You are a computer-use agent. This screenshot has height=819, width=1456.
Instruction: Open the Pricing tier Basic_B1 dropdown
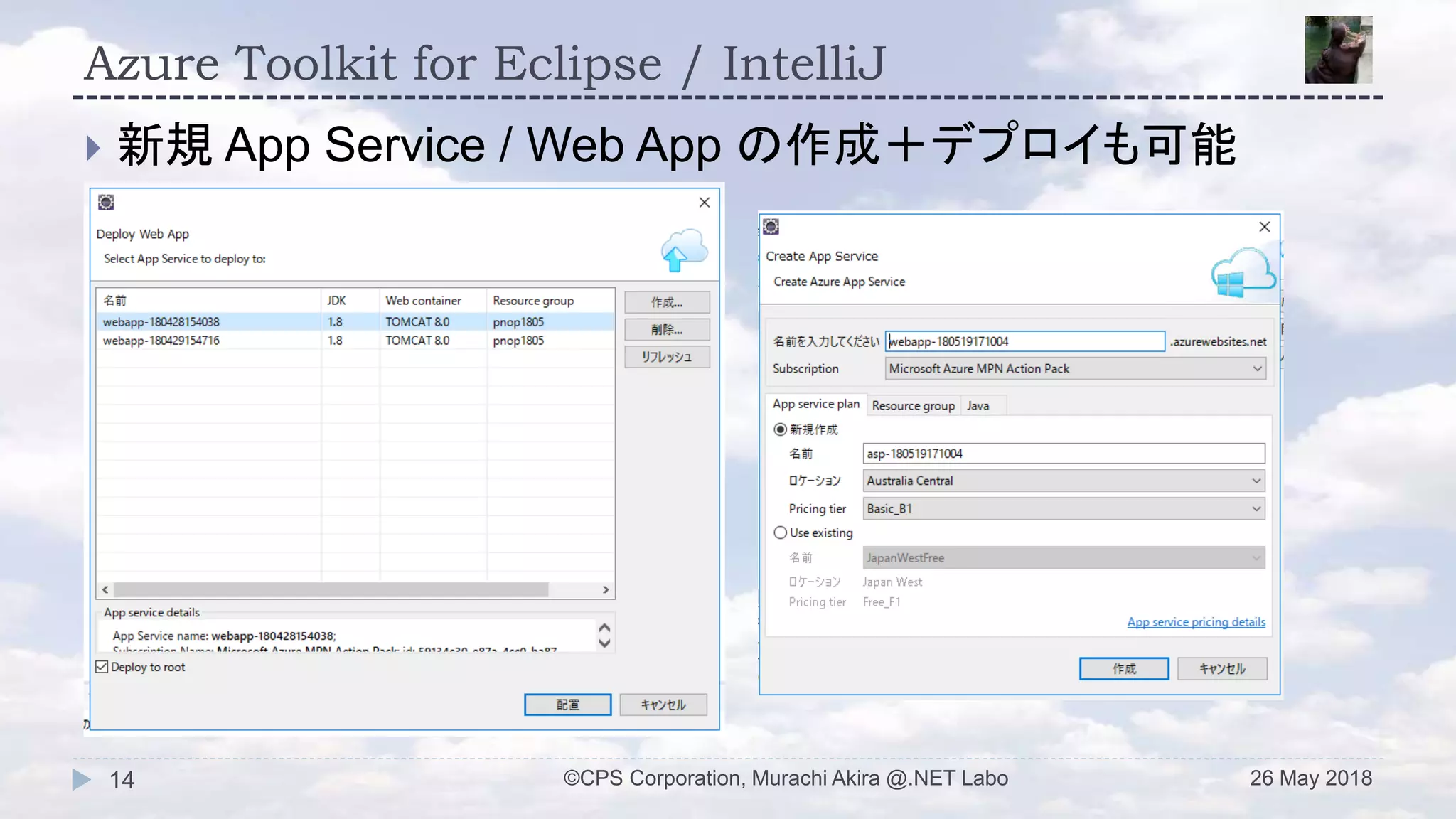[x=1064, y=508]
